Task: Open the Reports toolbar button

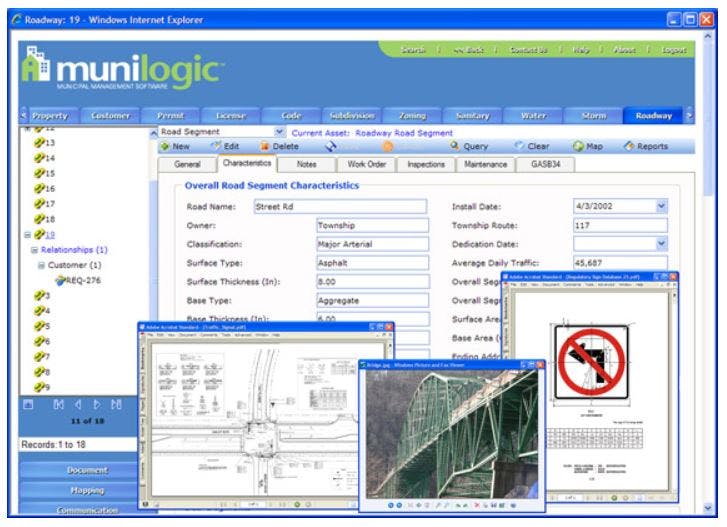Action: pos(646,146)
